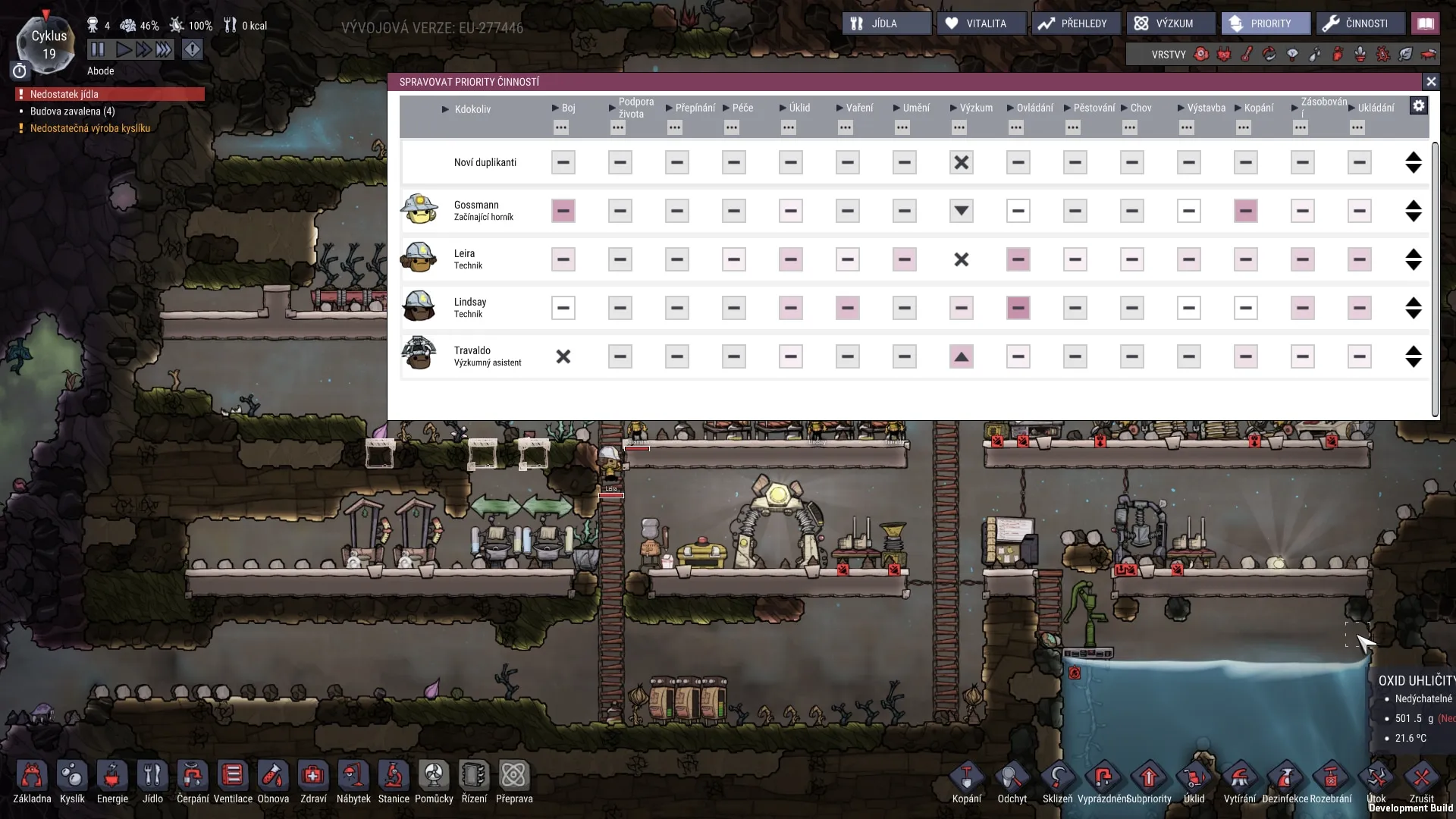Select the Odchyt capture tool

[1012, 782]
